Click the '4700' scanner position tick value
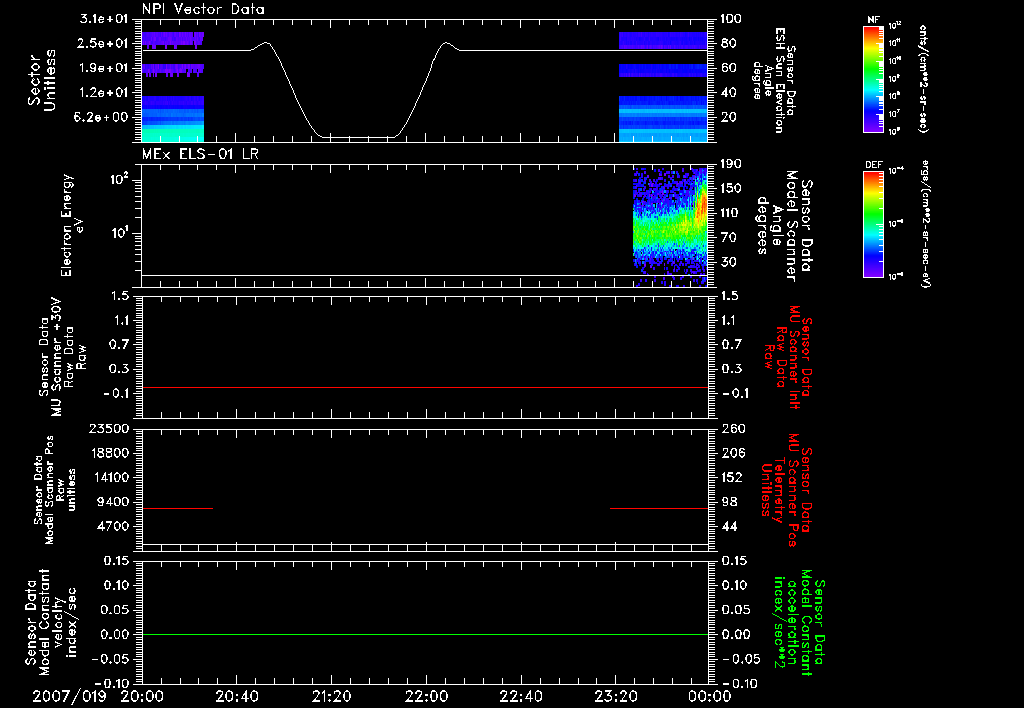1024x708 pixels. click(114, 526)
